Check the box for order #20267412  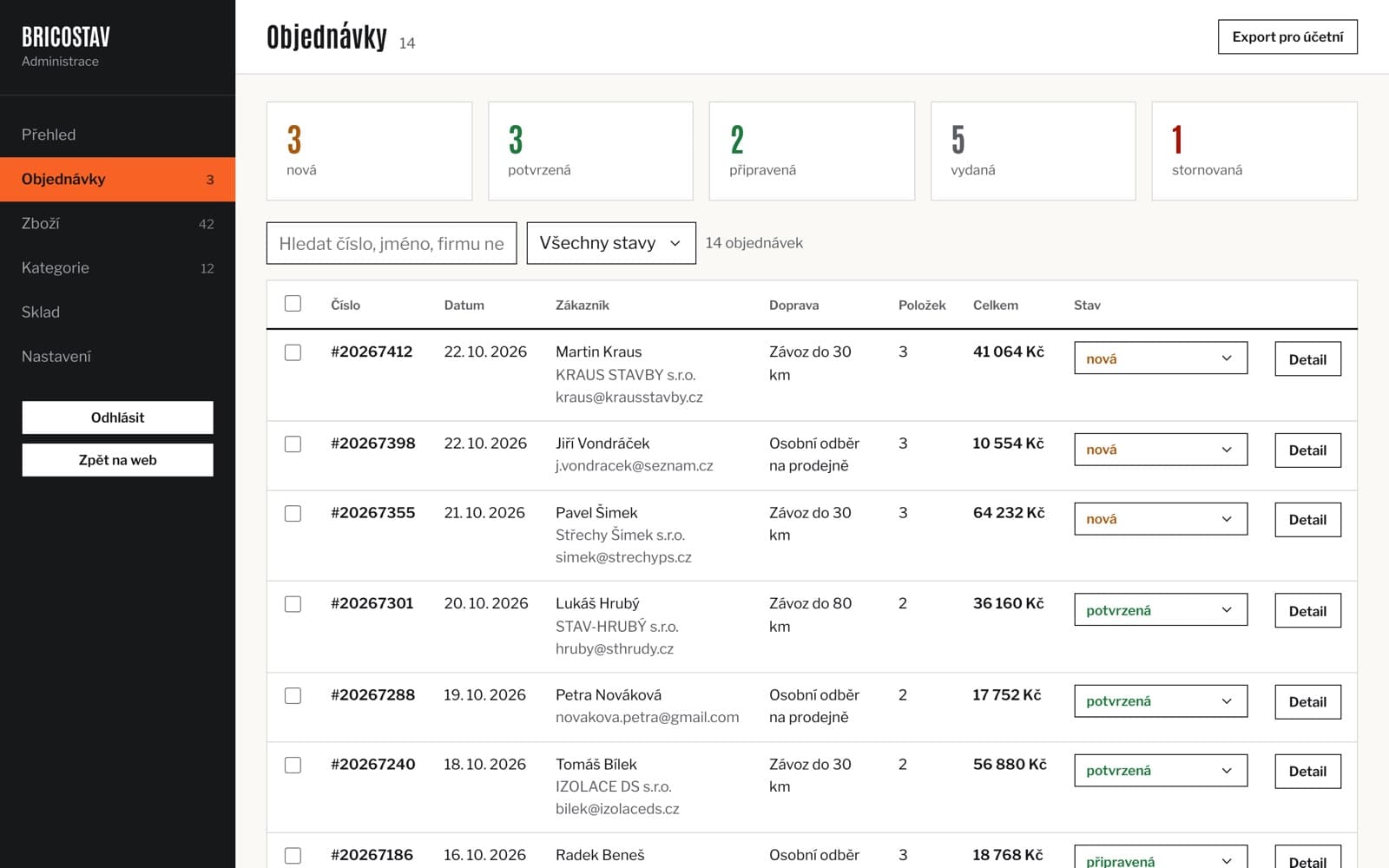[x=293, y=352]
